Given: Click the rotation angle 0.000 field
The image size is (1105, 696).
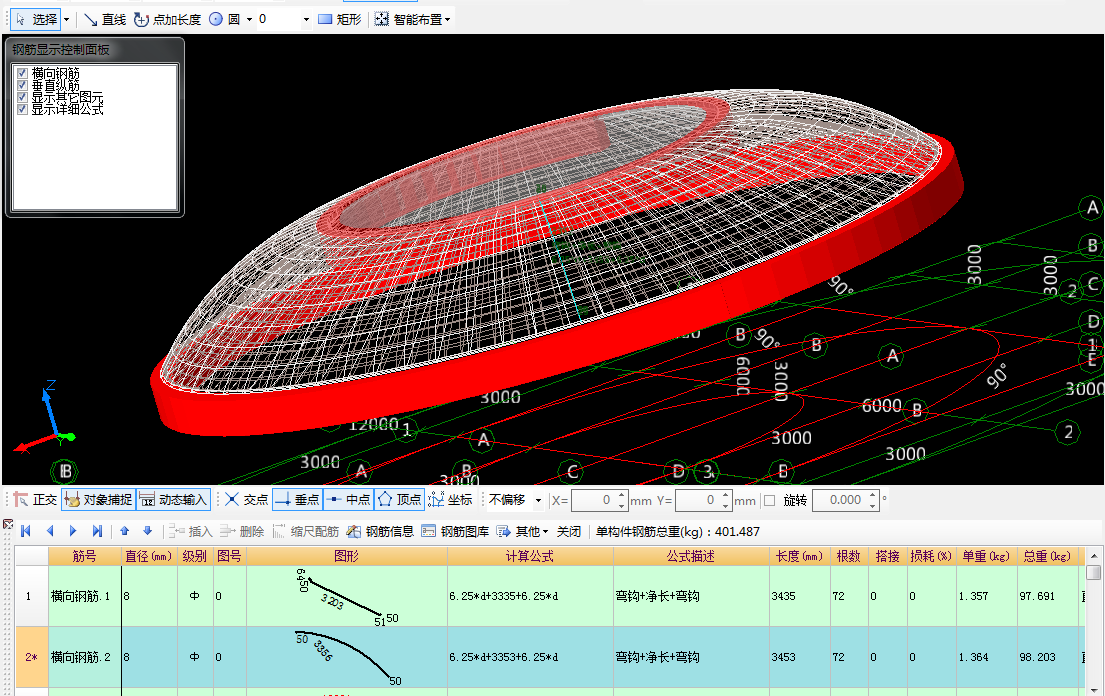Looking at the screenshot, I should [839, 500].
